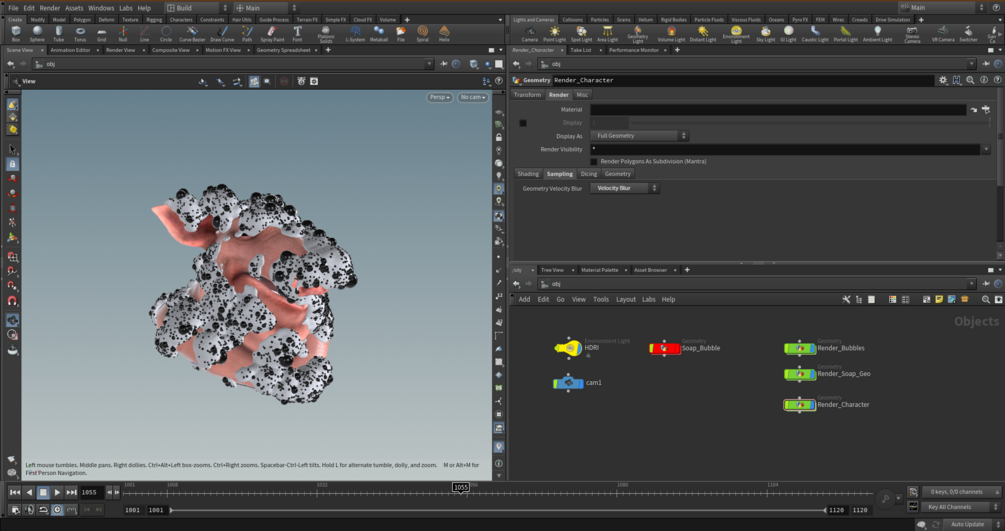1005x531 pixels.
Task: Open the Display As Full Geometry dropdown
Action: [x=639, y=136]
